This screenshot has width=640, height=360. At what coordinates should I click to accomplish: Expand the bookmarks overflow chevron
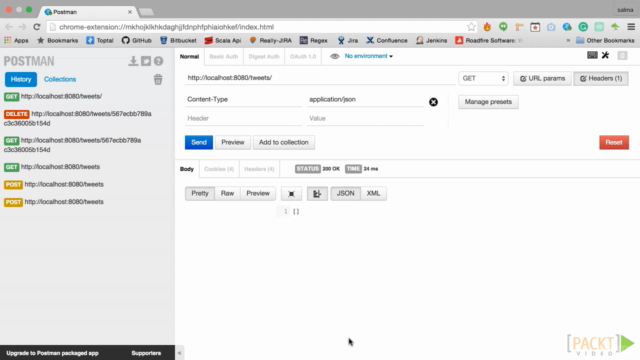tap(568, 40)
